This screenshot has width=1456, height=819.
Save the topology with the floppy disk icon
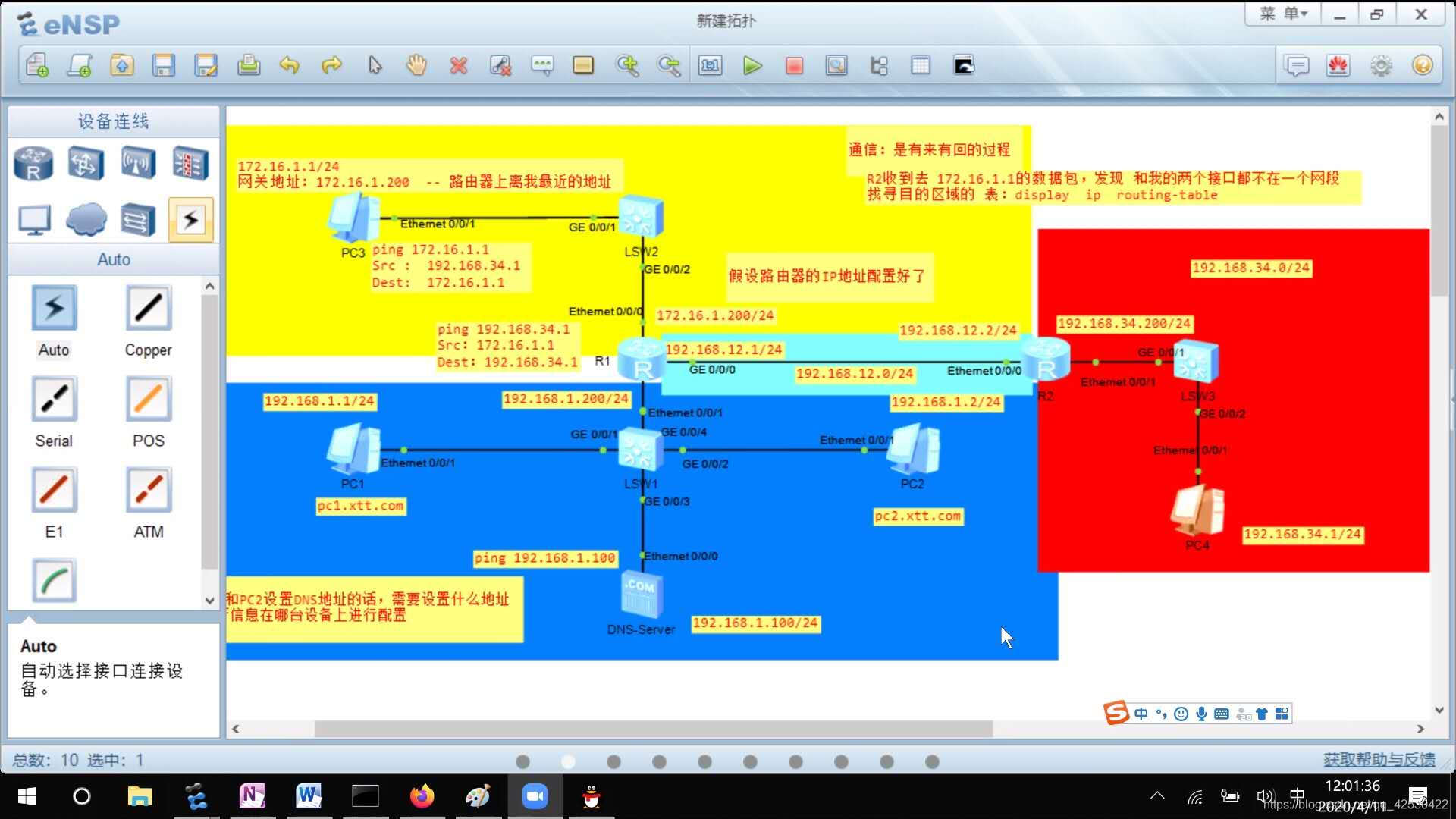164,66
